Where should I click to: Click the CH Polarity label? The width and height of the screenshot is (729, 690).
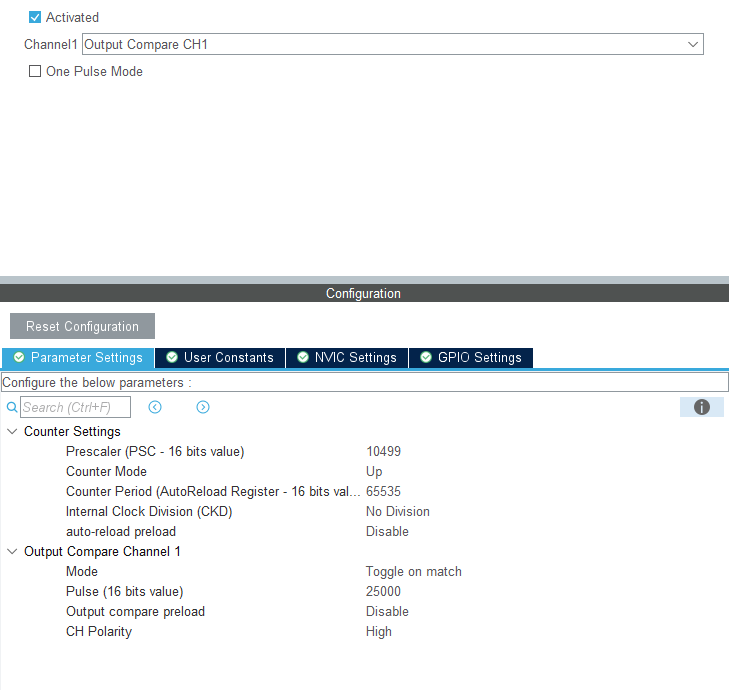pyautogui.click(x=99, y=631)
